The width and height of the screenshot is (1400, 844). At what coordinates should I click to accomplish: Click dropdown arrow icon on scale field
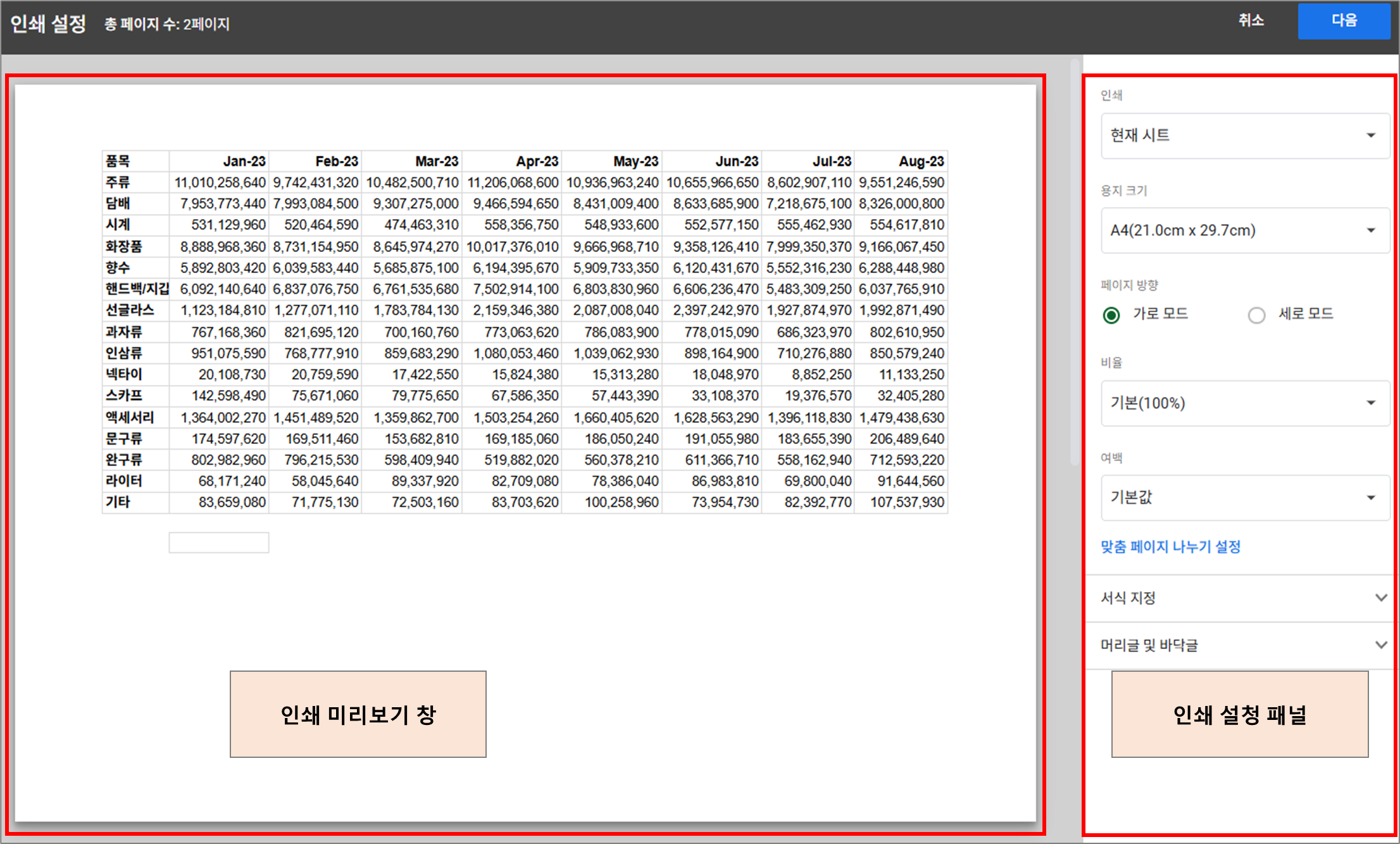[x=1371, y=403]
